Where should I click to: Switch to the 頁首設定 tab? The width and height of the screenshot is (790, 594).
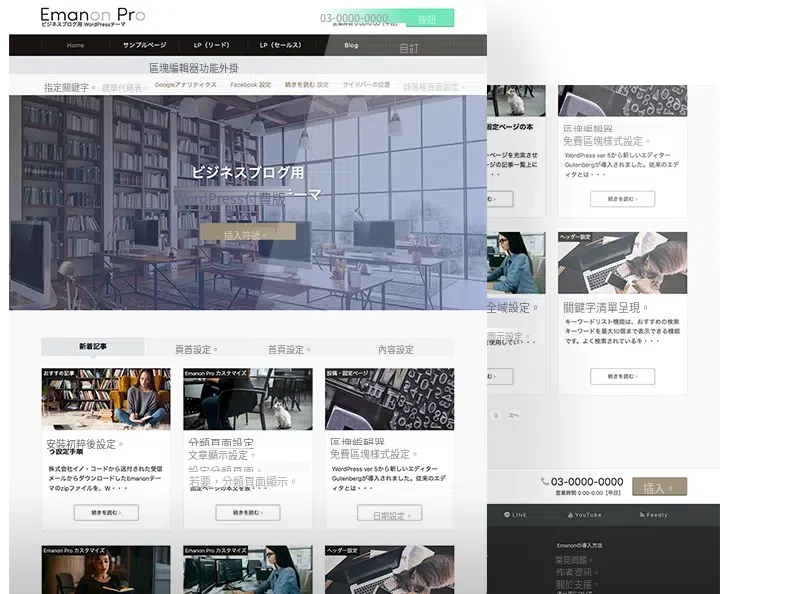pyautogui.click(x=196, y=350)
